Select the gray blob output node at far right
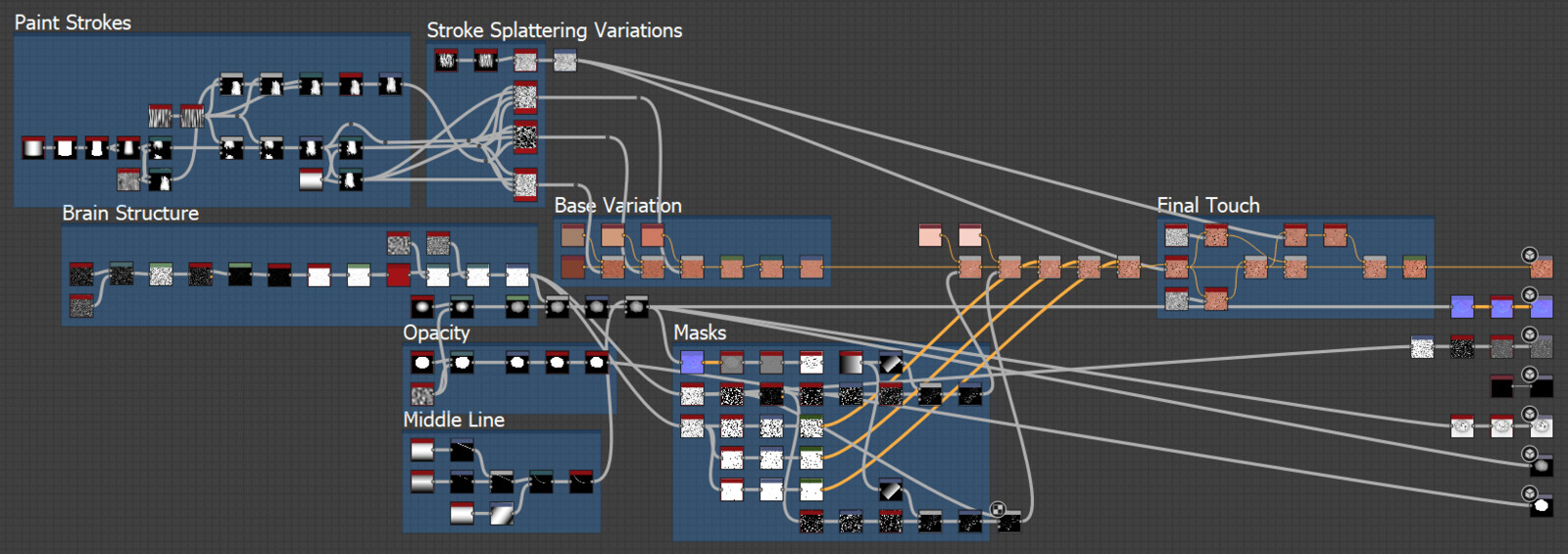 [x=1542, y=466]
